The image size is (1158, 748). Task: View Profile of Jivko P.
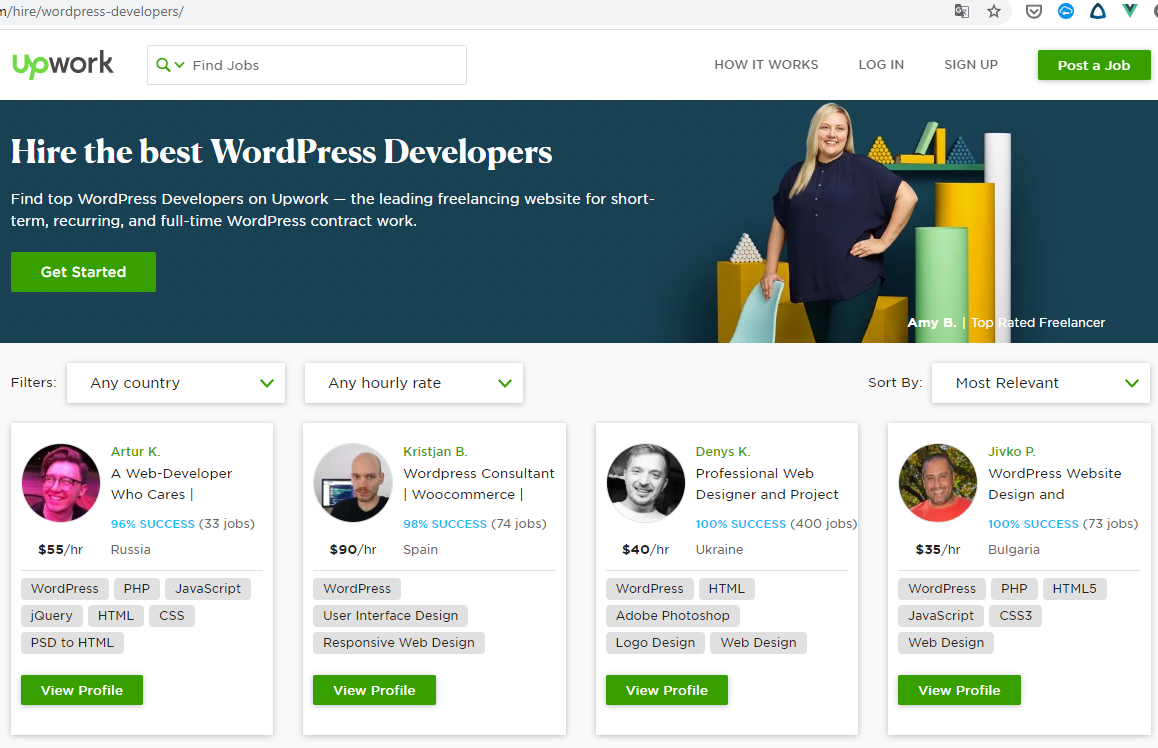click(x=959, y=690)
